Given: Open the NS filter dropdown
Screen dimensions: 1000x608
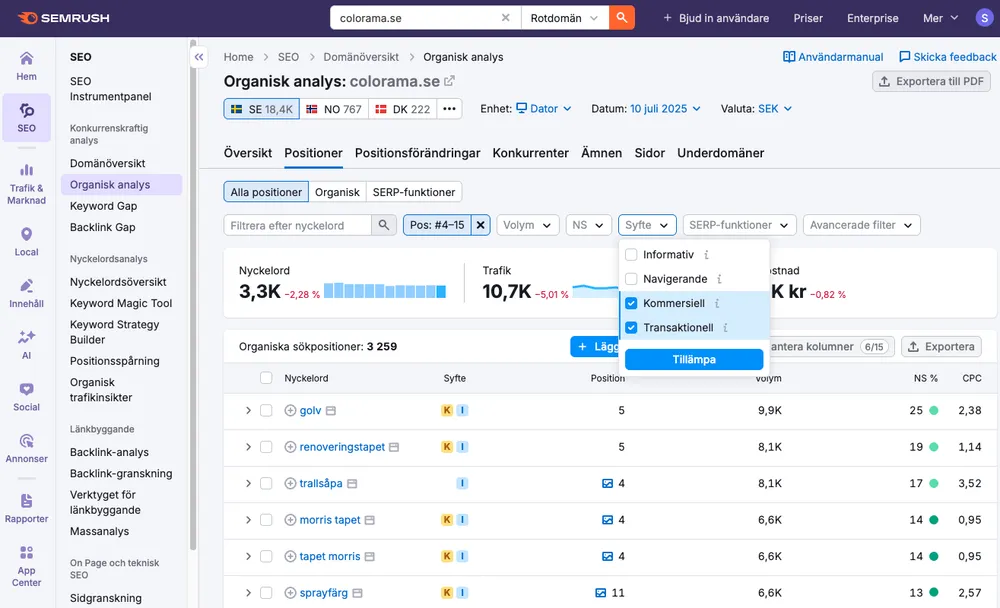Looking at the screenshot, I should 588,225.
